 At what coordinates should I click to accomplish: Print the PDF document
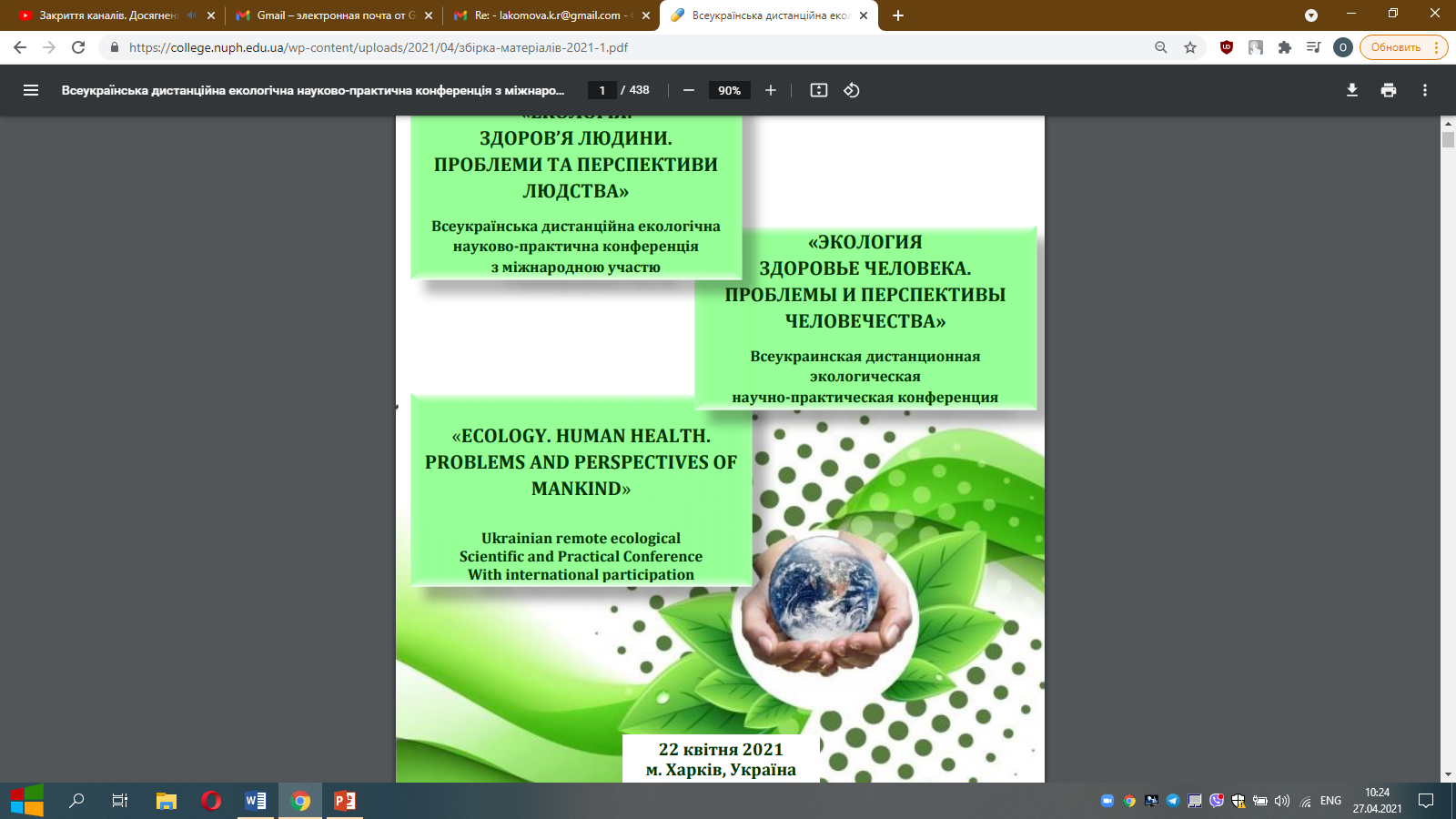pos(1389,90)
